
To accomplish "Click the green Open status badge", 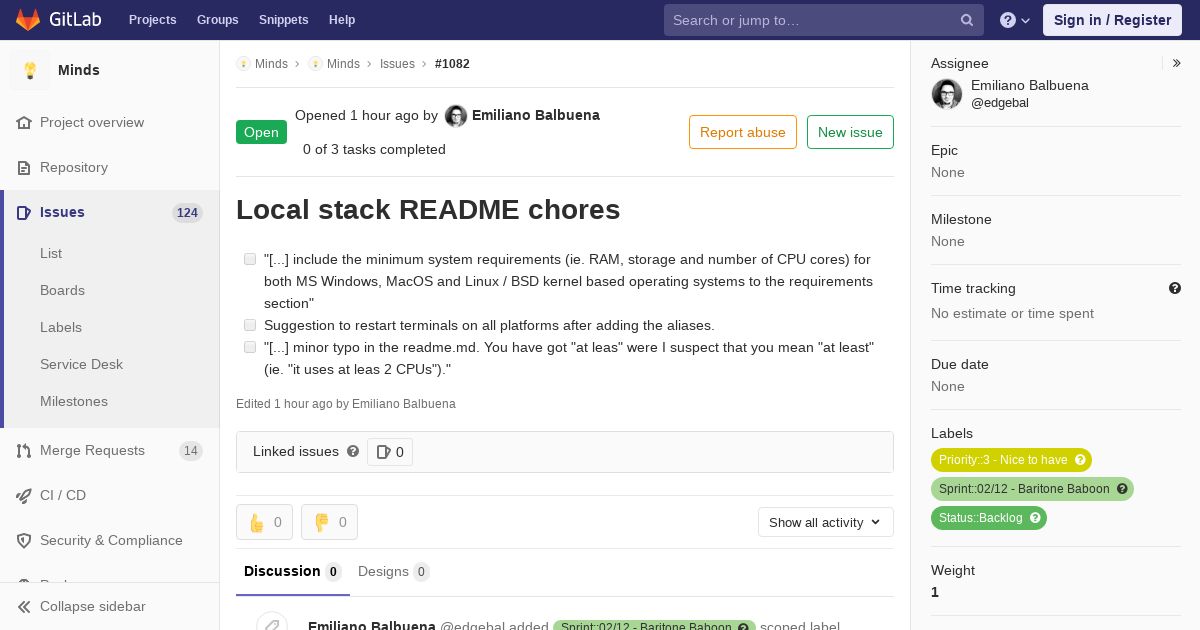I will click(261, 132).
